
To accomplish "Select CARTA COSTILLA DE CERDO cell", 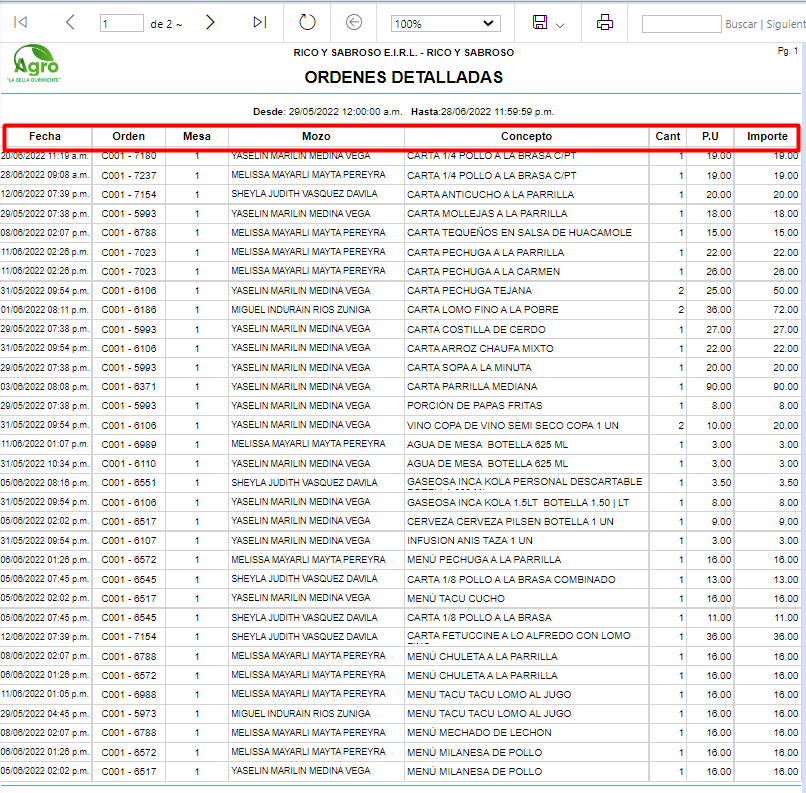I will [x=476, y=329].
